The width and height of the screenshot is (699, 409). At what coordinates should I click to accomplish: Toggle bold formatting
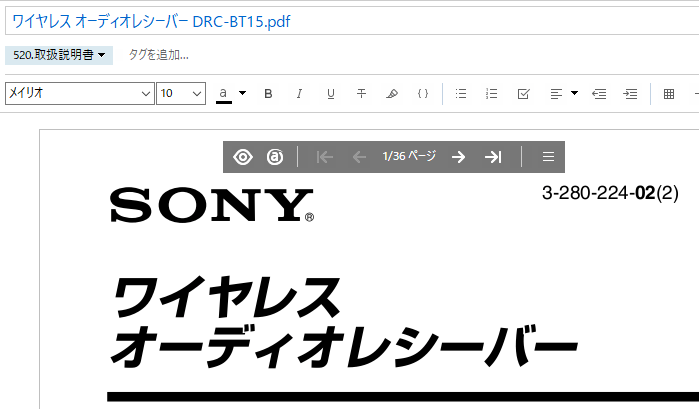[268, 94]
